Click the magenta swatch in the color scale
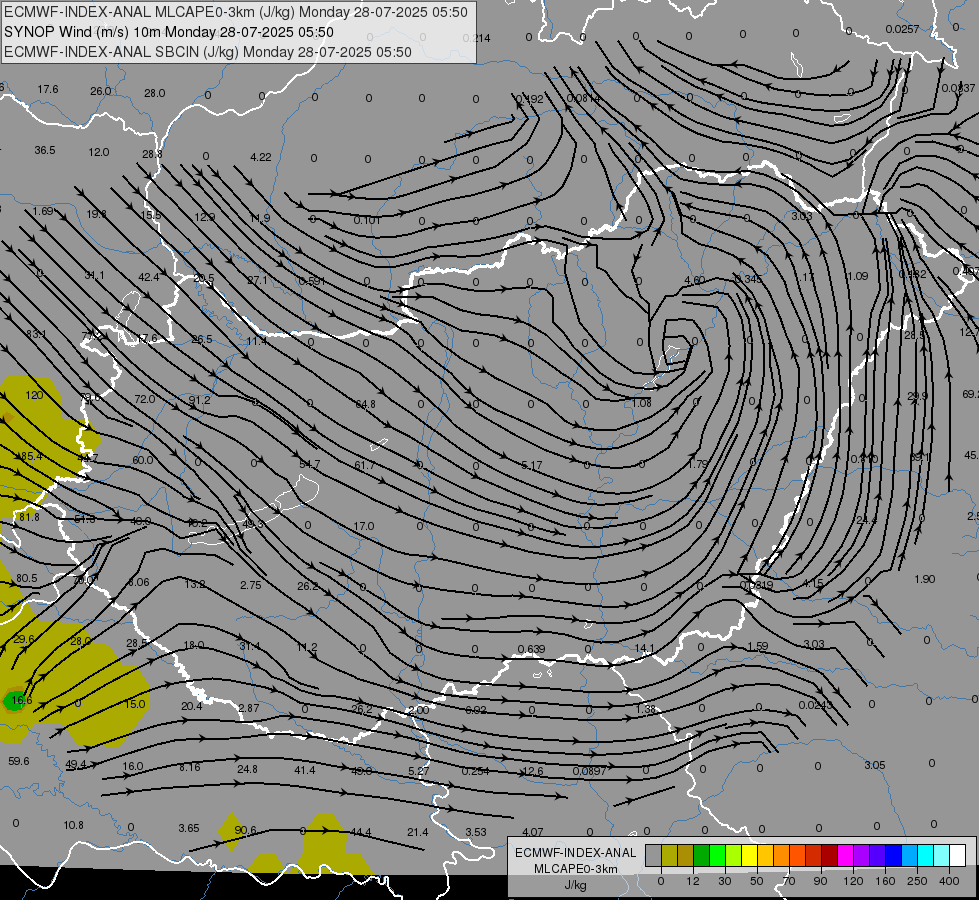Image resolution: width=979 pixels, height=900 pixels. click(x=845, y=855)
